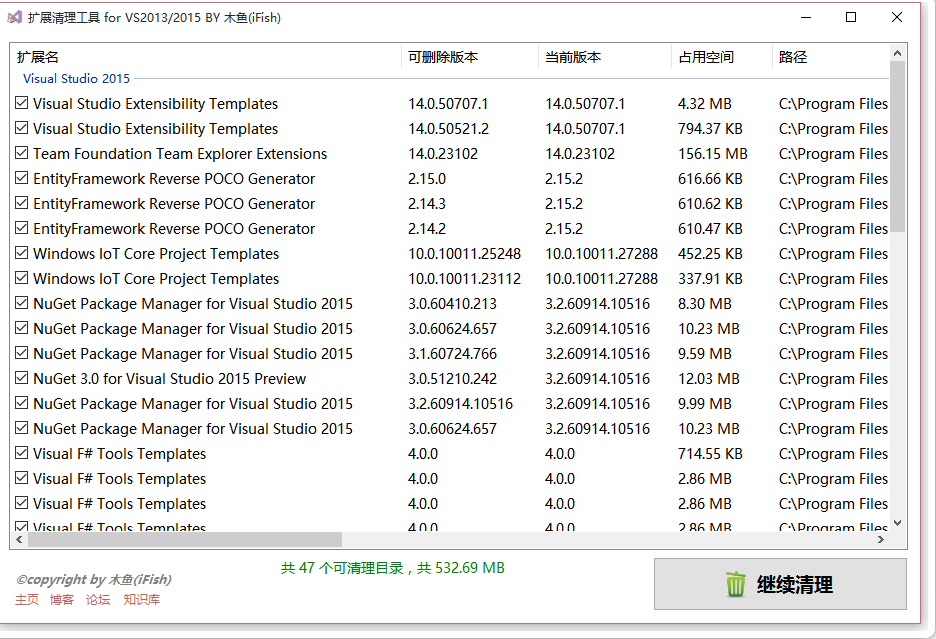Click the horizontal scrollbar left arrow
The height and width of the screenshot is (639, 936).
click(19, 540)
